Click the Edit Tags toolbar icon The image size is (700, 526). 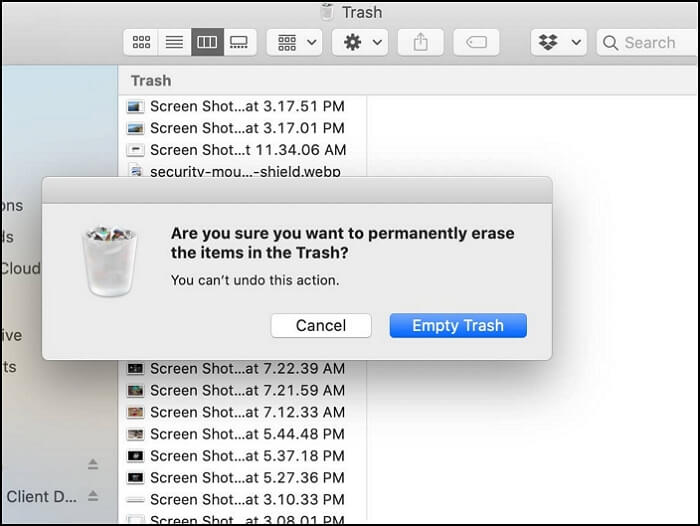coord(476,42)
